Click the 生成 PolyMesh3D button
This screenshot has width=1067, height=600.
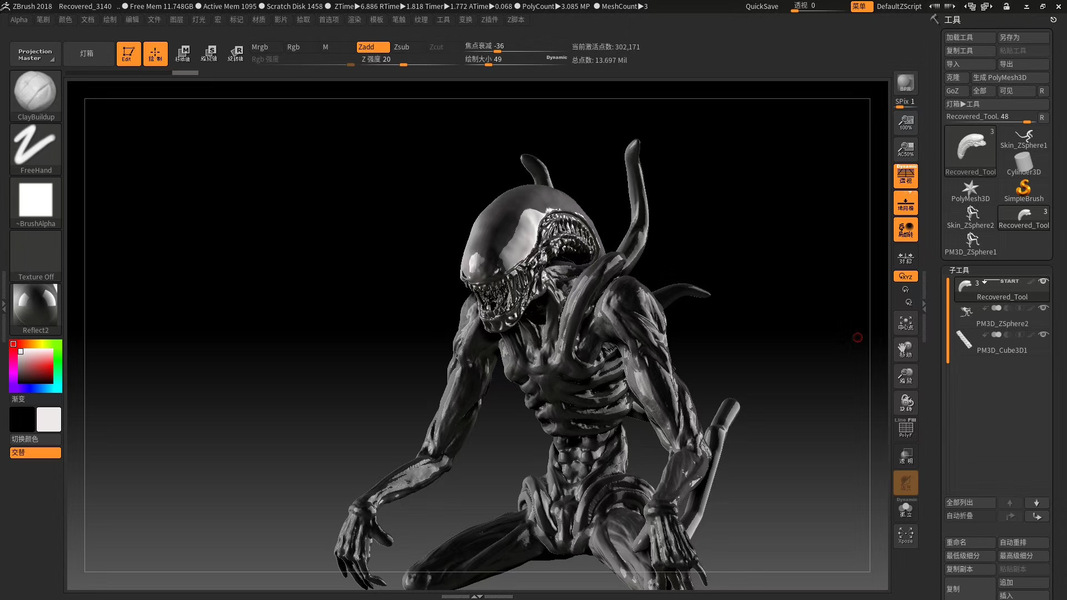coord(1010,78)
